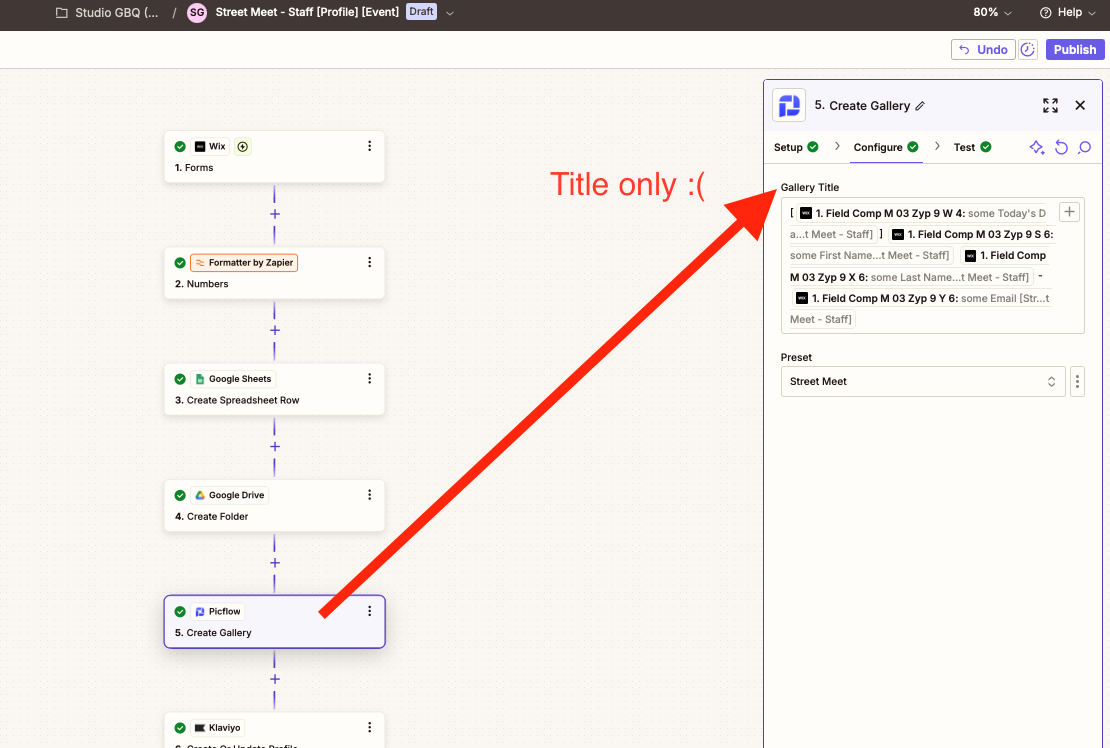This screenshot has height=748, width=1110.
Task: Click the Undo button
Action: click(983, 50)
